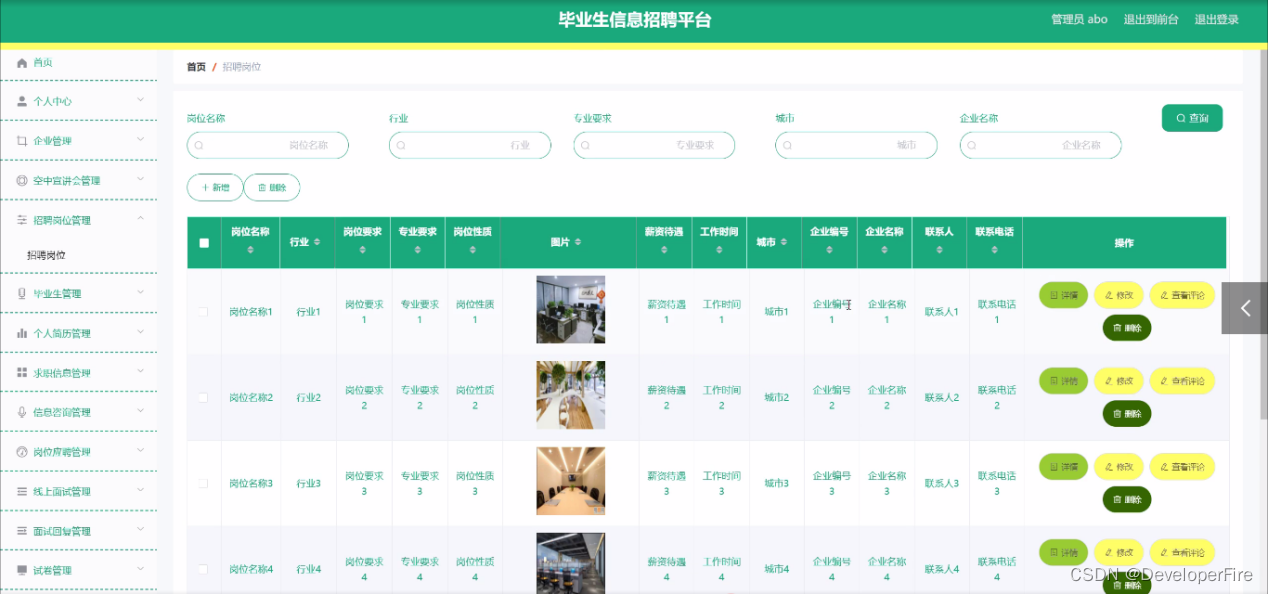Screen dimensions: 1268x594
Task: Click 退出登录 in the top bar
Action: click(1217, 19)
